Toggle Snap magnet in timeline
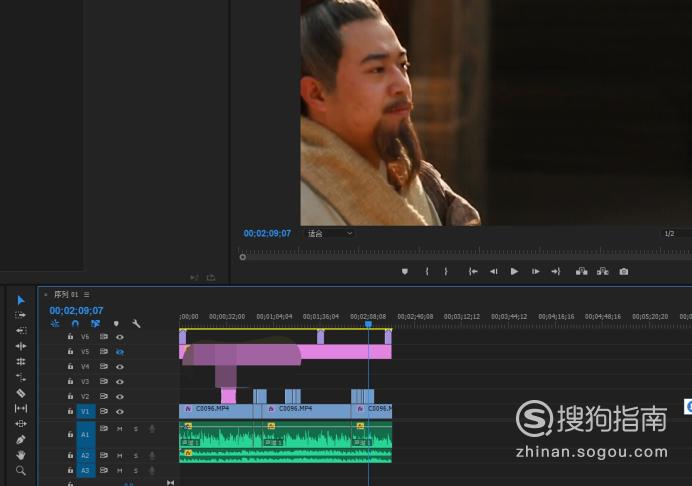 tap(75, 324)
